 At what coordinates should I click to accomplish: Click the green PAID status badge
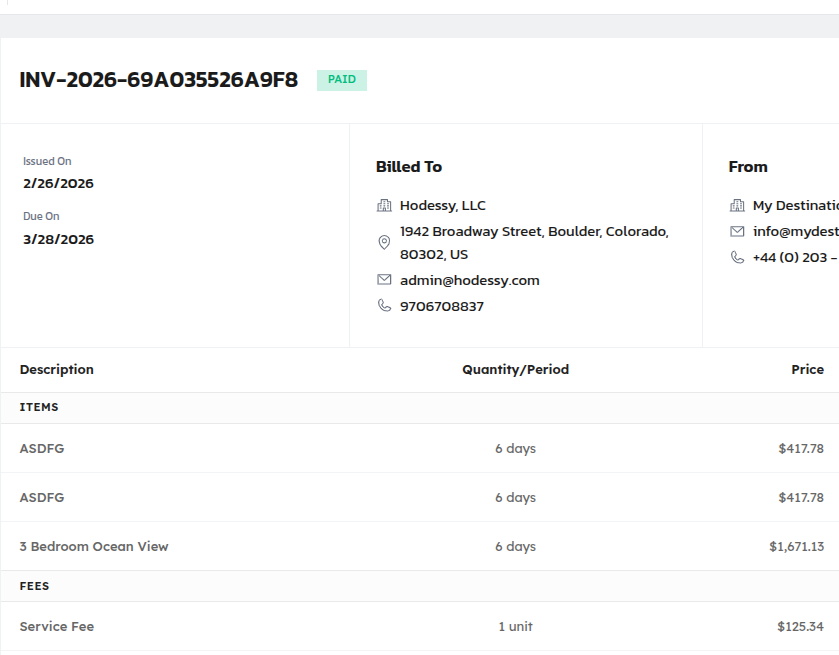pos(342,80)
